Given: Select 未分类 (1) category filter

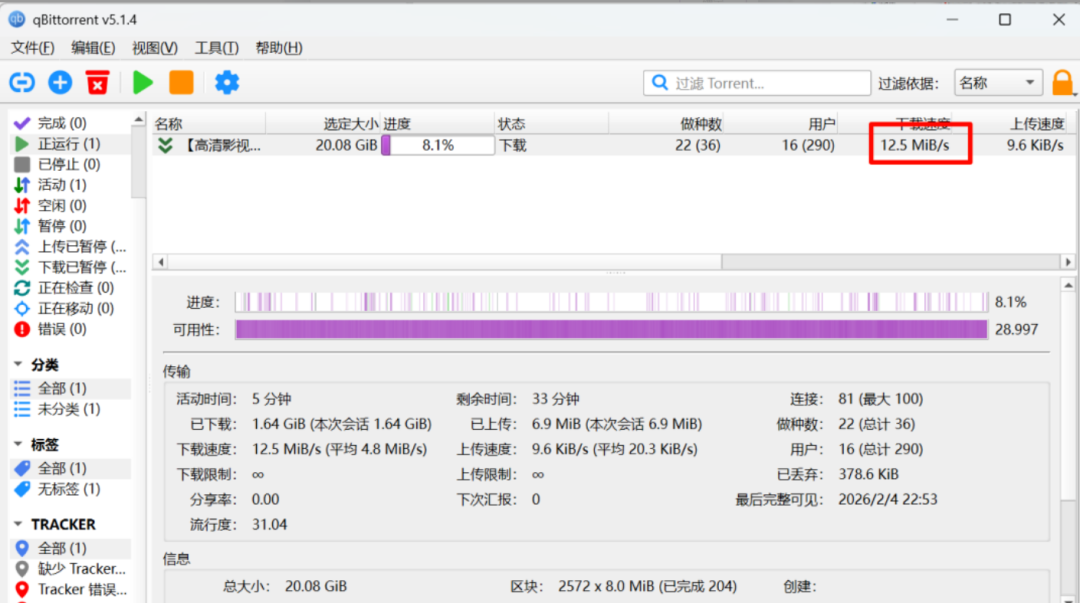Looking at the screenshot, I should pyautogui.click(x=70, y=409).
